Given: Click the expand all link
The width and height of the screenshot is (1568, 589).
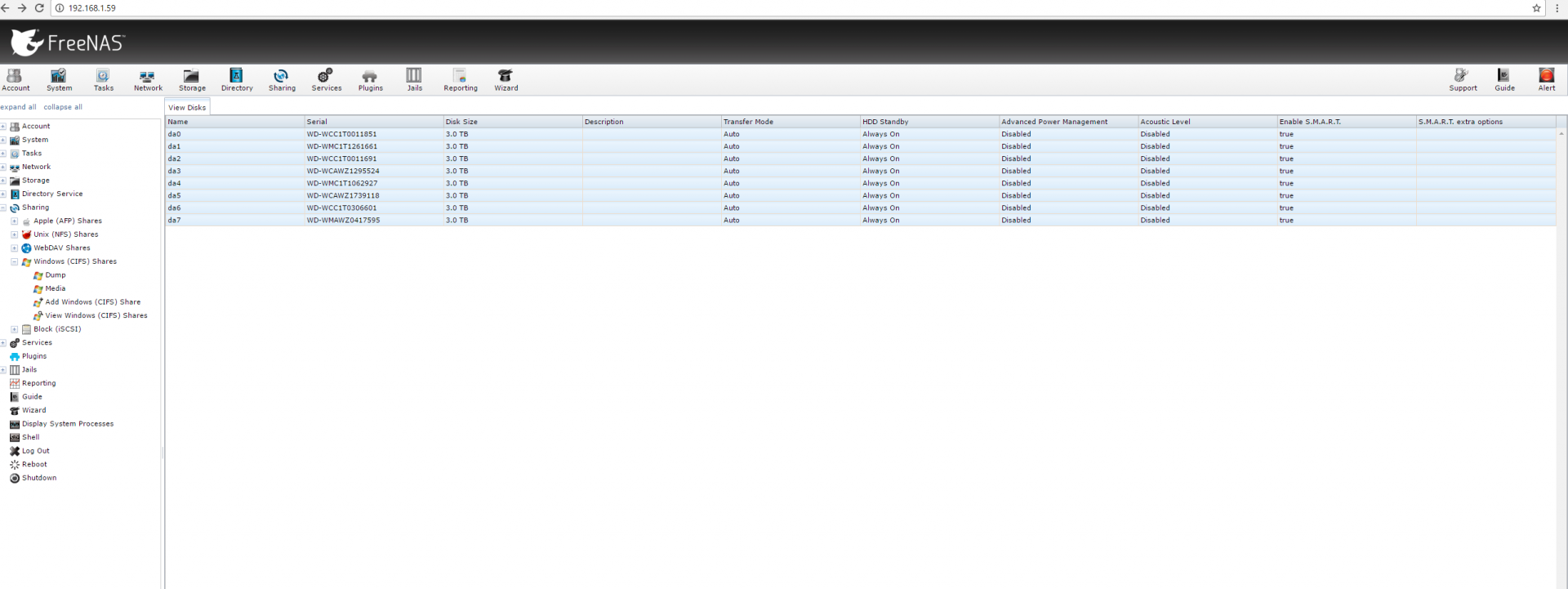Looking at the screenshot, I should point(18,107).
